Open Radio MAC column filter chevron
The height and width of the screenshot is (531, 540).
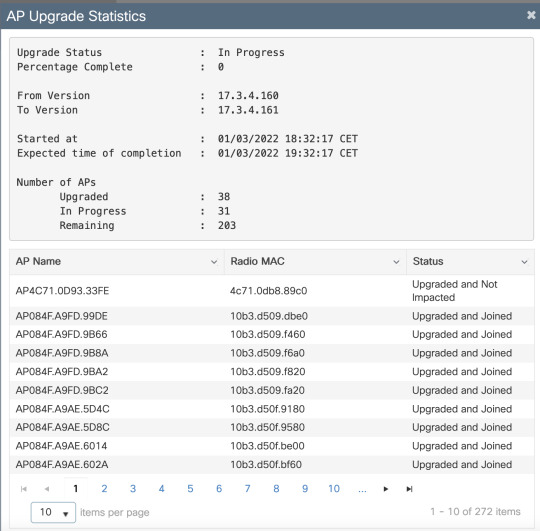tap(396, 262)
